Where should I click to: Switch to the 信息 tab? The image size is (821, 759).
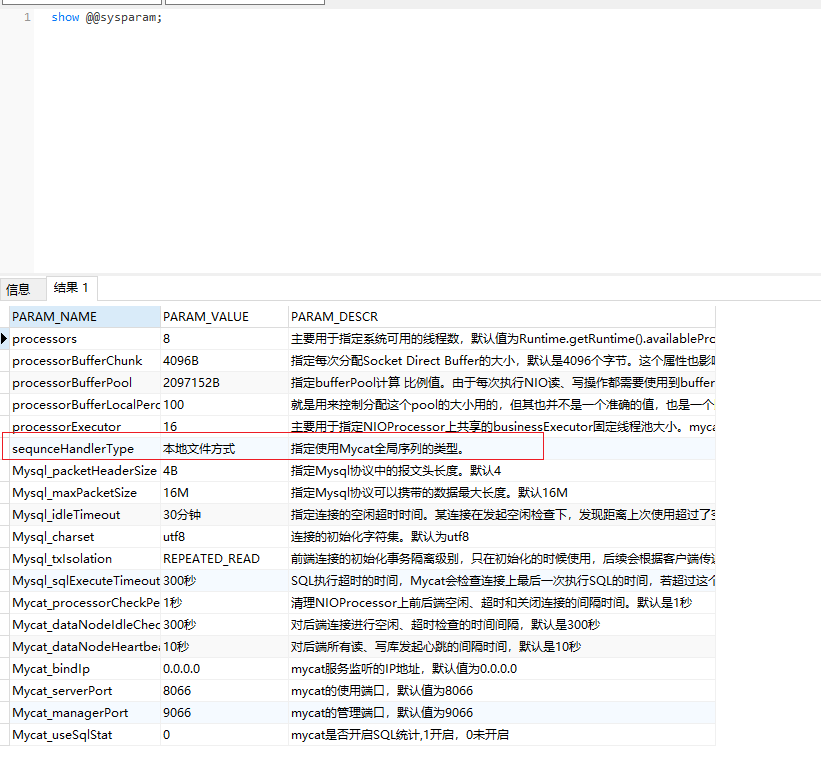[18, 289]
